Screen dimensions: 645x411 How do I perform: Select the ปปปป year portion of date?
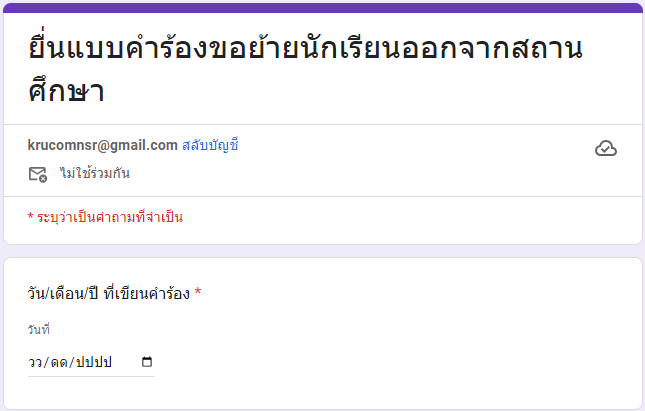(x=94, y=362)
